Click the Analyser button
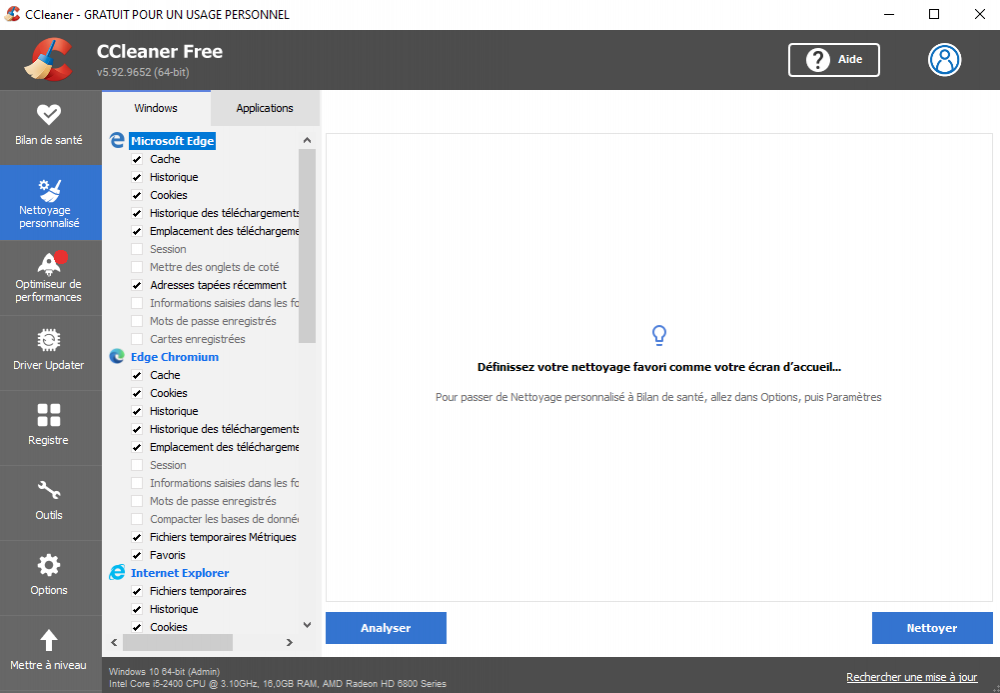Viewport: 1000px width, 693px height. (x=386, y=628)
